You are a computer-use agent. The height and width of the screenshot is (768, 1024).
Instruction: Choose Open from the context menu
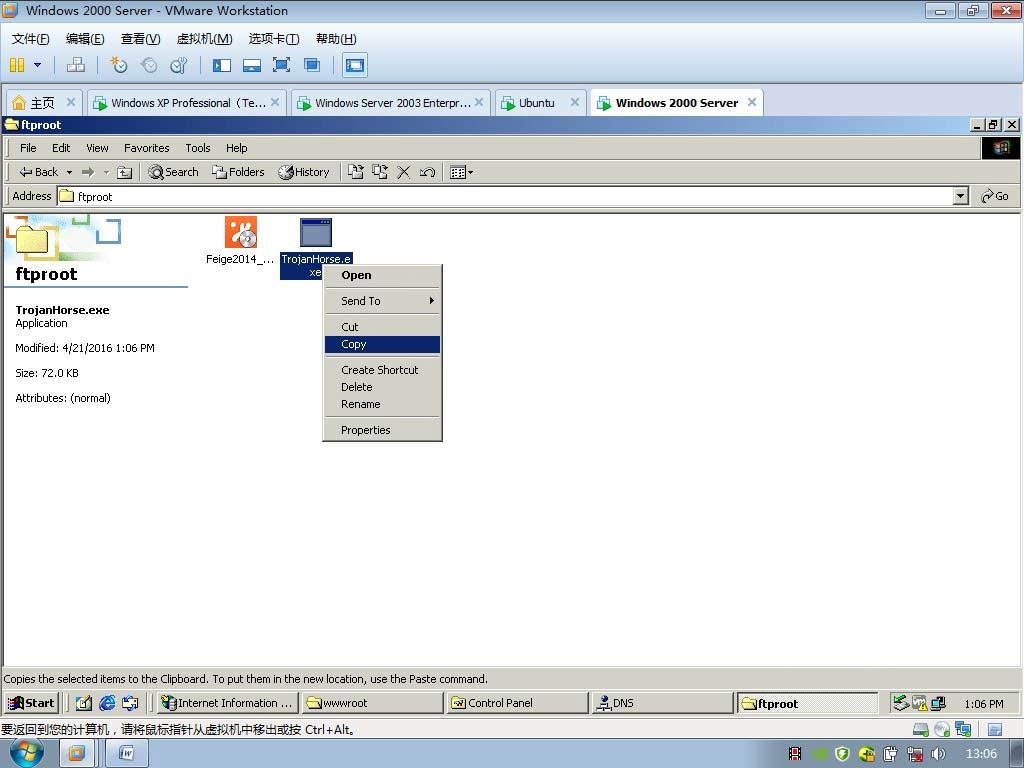tap(383, 275)
